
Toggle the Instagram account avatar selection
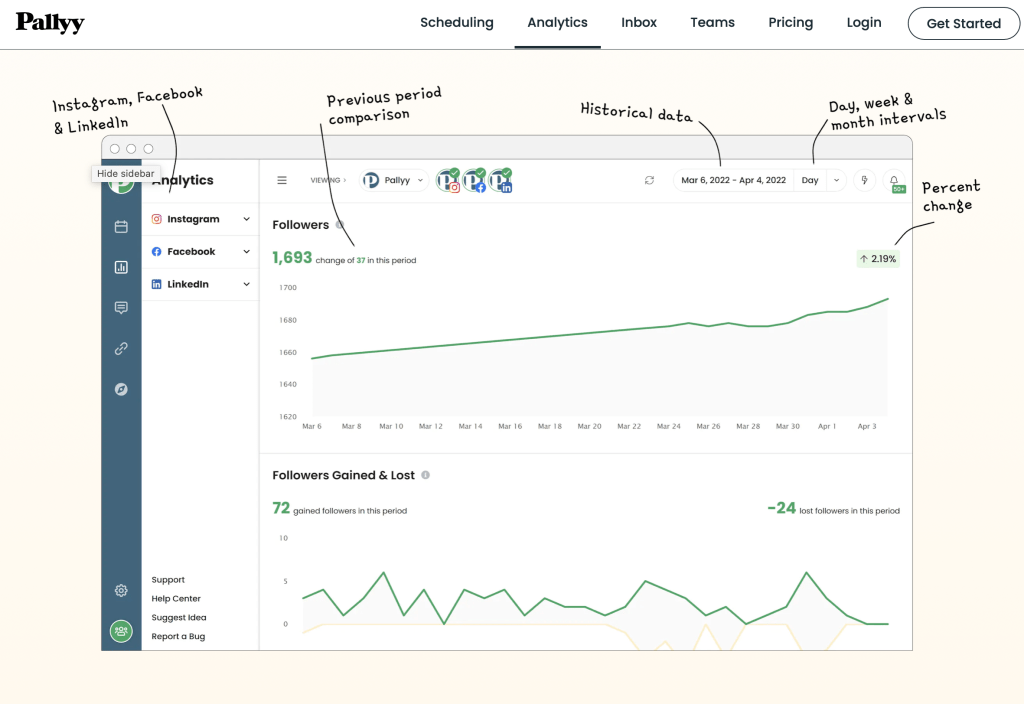449,181
